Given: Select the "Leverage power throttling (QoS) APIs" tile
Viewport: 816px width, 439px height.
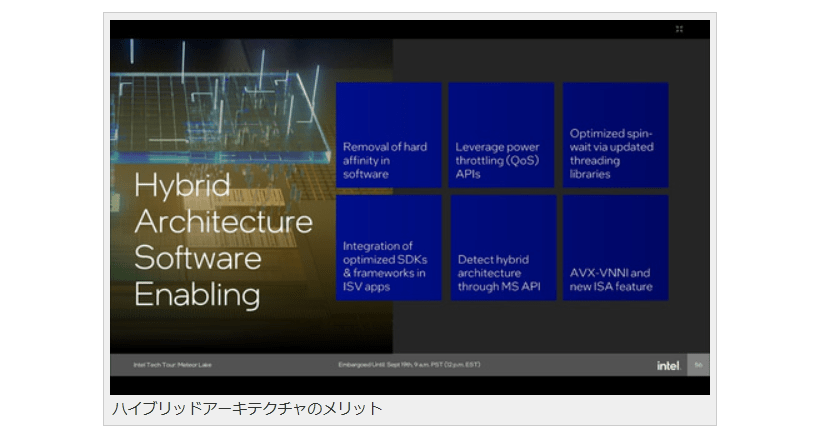Looking at the screenshot, I should pos(501,135).
